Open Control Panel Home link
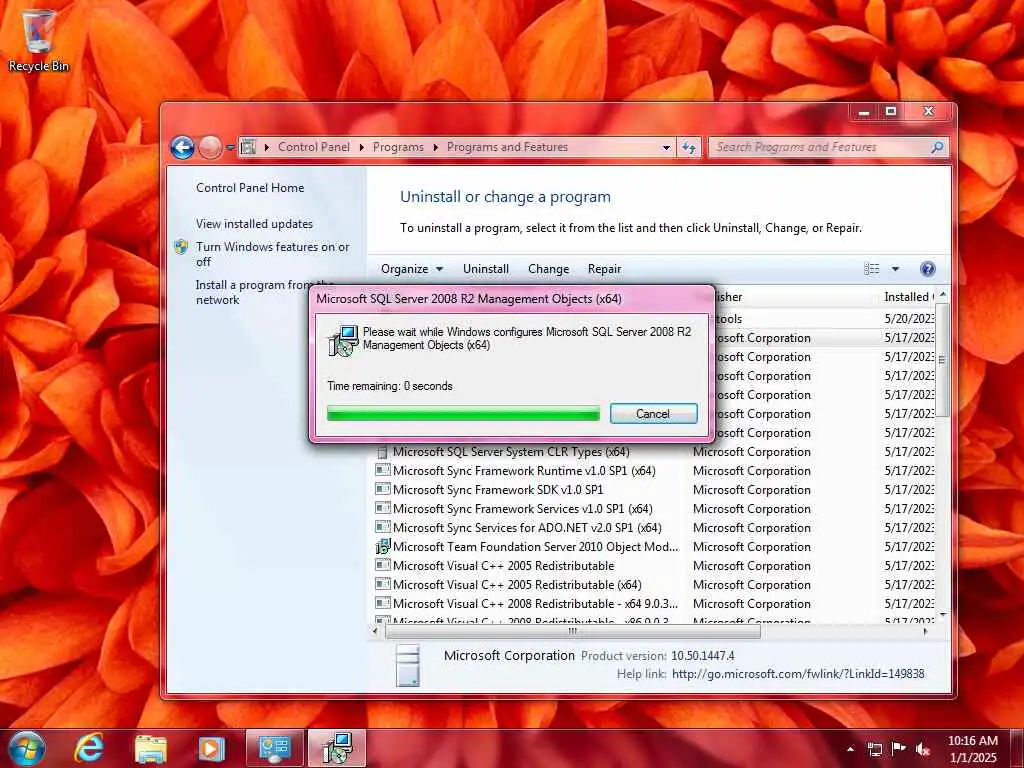The height and width of the screenshot is (768, 1024). [x=250, y=188]
